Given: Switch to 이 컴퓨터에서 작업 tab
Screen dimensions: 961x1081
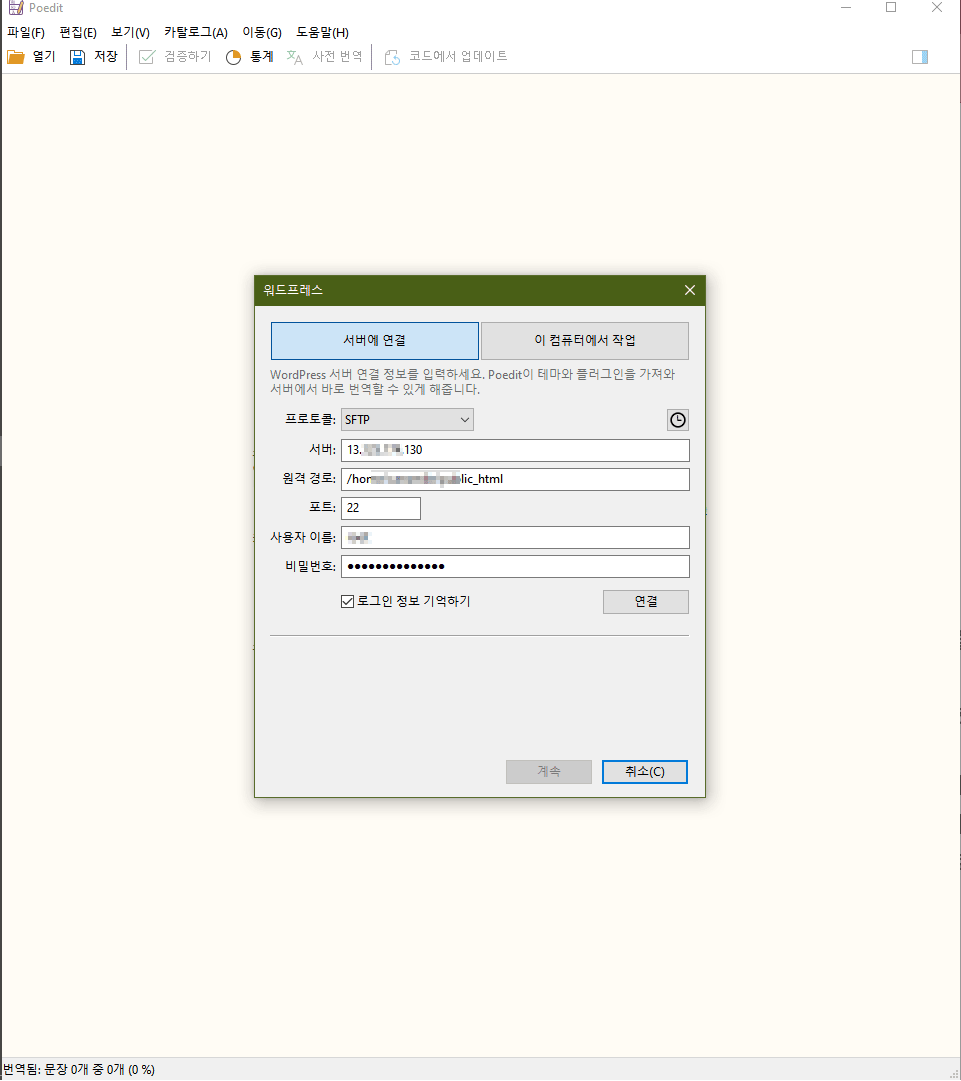Looking at the screenshot, I should 585,340.
